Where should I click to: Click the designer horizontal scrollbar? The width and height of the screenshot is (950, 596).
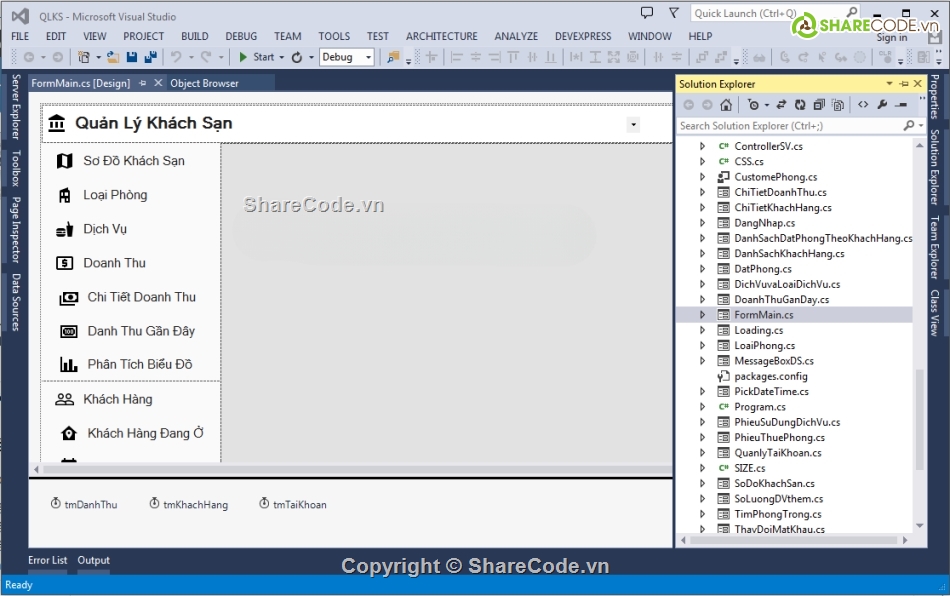[x=357, y=469]
